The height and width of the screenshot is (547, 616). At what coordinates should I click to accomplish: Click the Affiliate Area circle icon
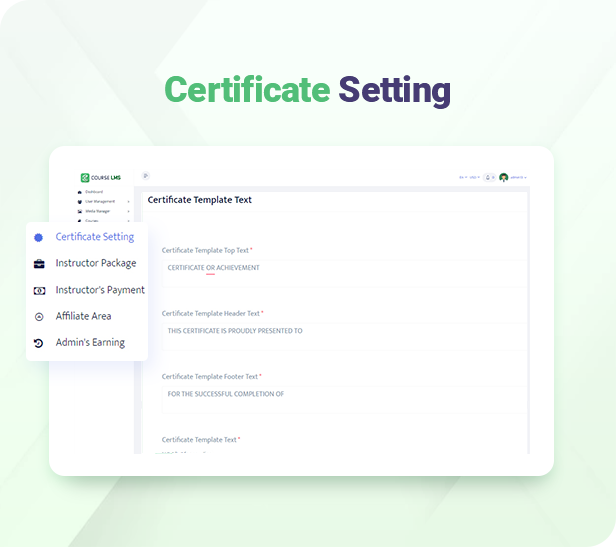pos(39,316)
